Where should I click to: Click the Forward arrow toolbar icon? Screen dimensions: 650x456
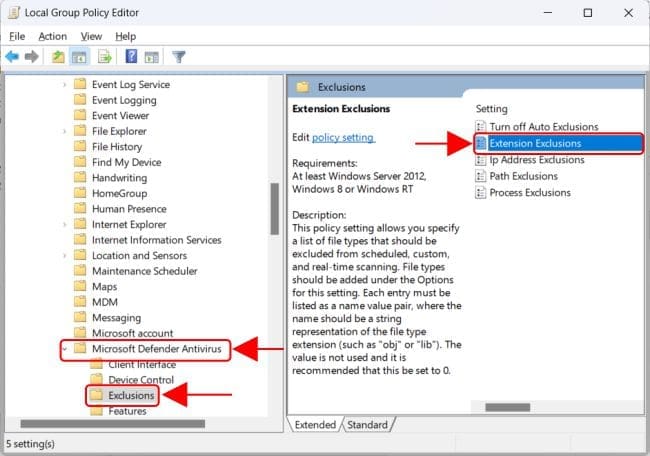[x=32, y=57]
